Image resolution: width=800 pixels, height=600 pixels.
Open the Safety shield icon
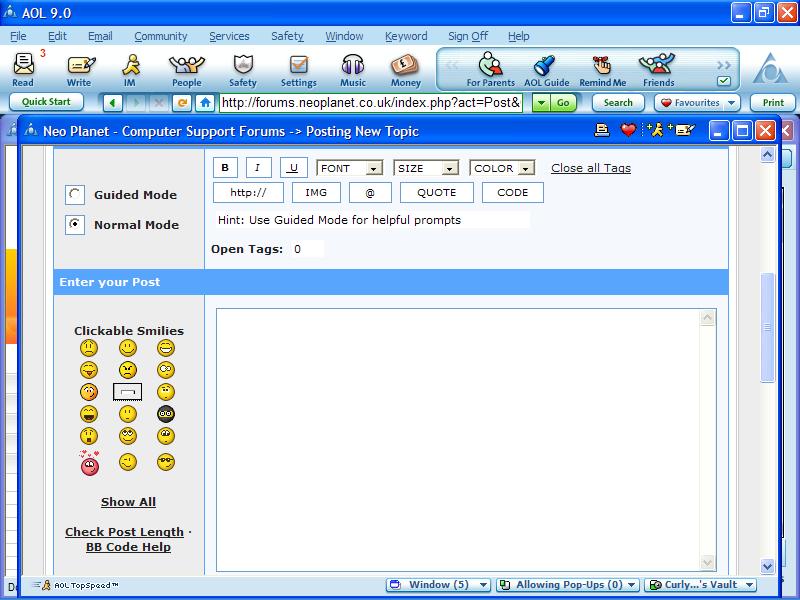[243, 69]
